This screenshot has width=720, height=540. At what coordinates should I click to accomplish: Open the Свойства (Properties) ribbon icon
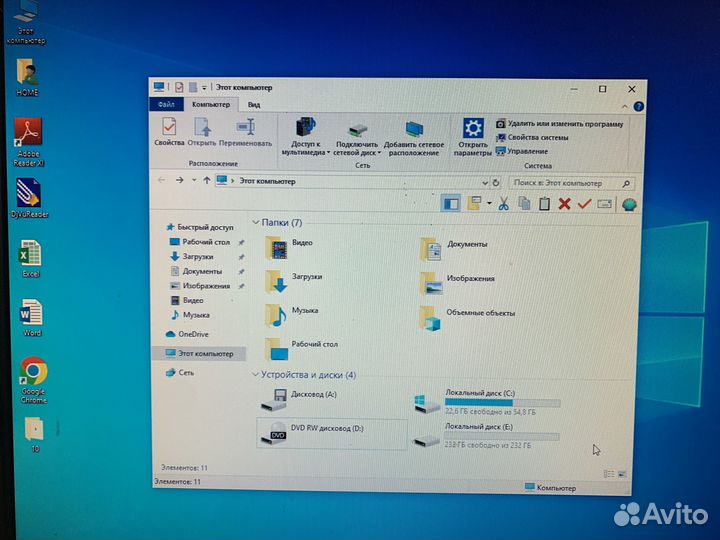click(x=169, y=132)
